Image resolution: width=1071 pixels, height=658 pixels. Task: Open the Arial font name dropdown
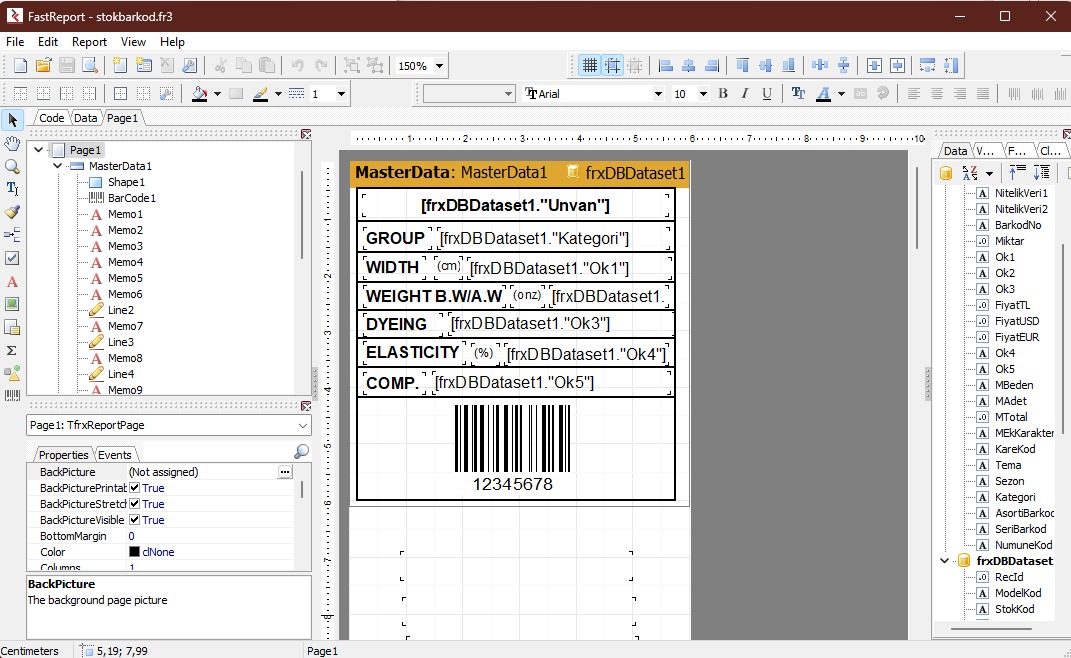click(x=657, y=94)
